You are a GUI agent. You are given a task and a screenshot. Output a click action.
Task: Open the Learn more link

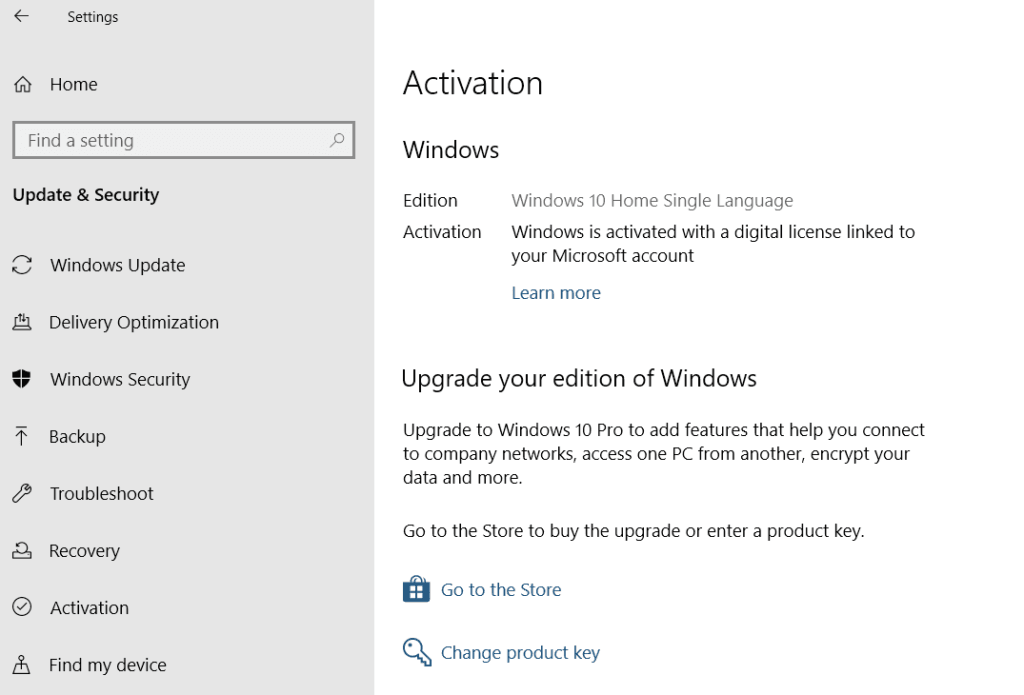(x=556, y=293)
